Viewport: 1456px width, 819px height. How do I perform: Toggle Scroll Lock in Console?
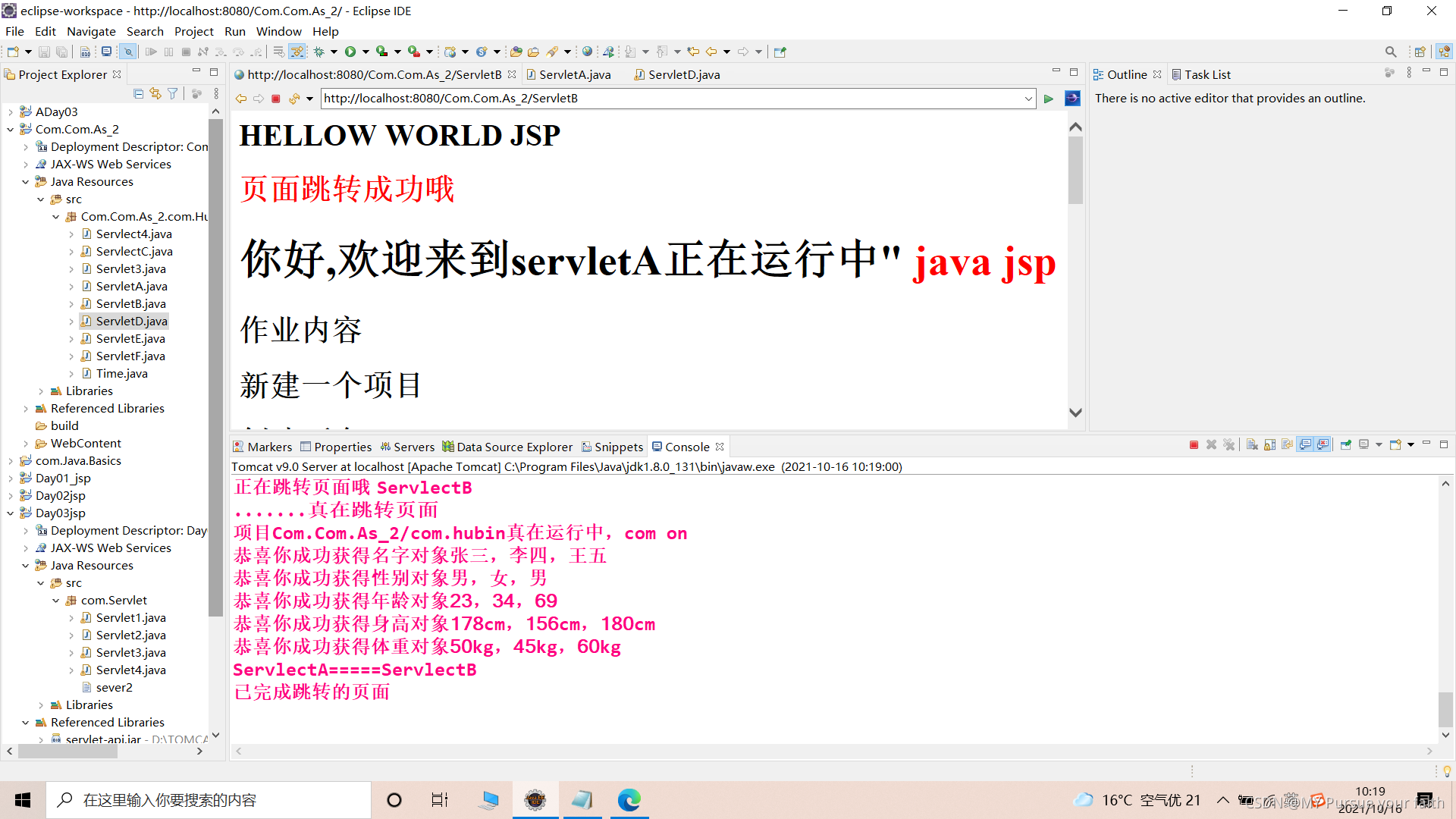tap(1270, 445)
